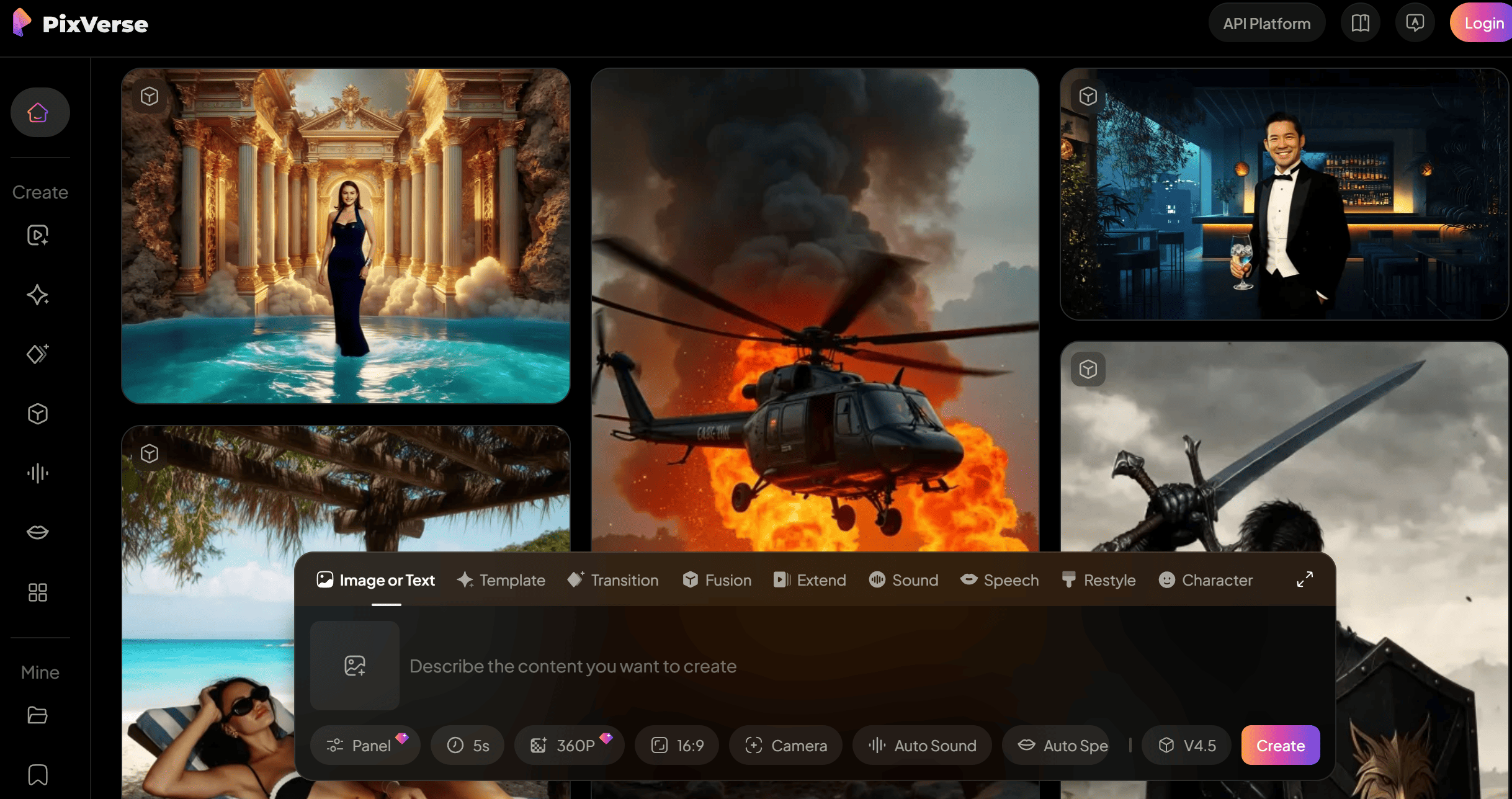Toggle the Auto Sound option
The width and height of the screenshot is (1512, 799).
(x=922, y=745)
